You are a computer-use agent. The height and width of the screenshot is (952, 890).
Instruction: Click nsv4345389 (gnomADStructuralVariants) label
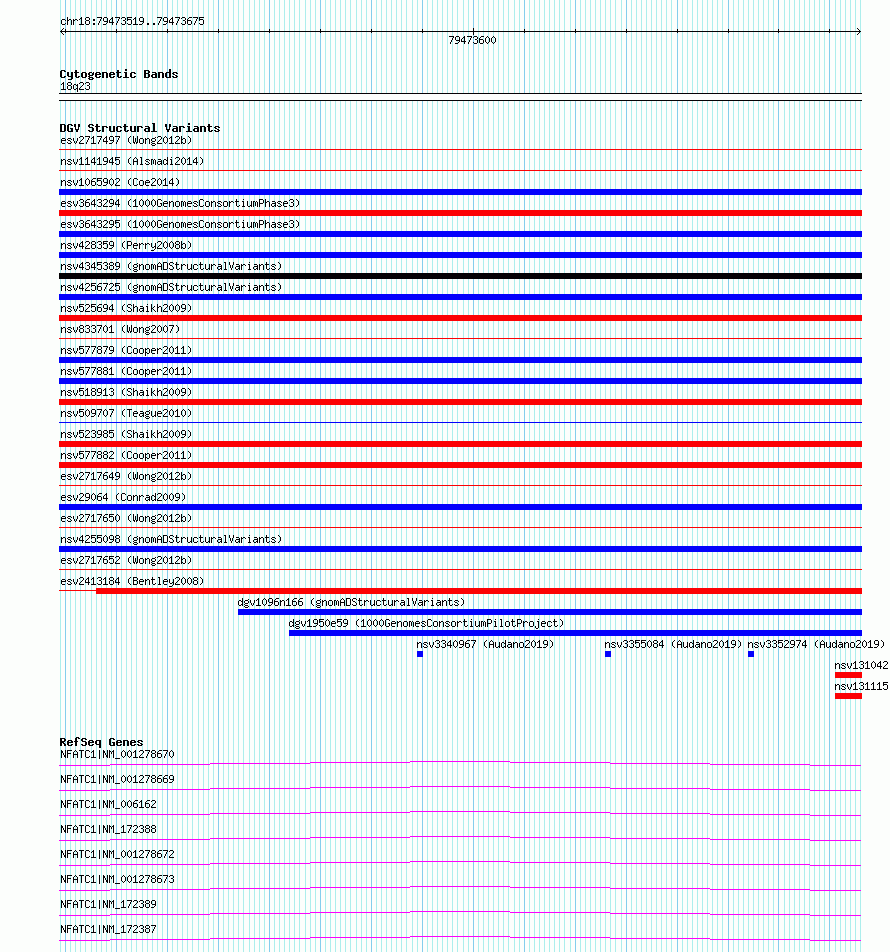(171, 267)
